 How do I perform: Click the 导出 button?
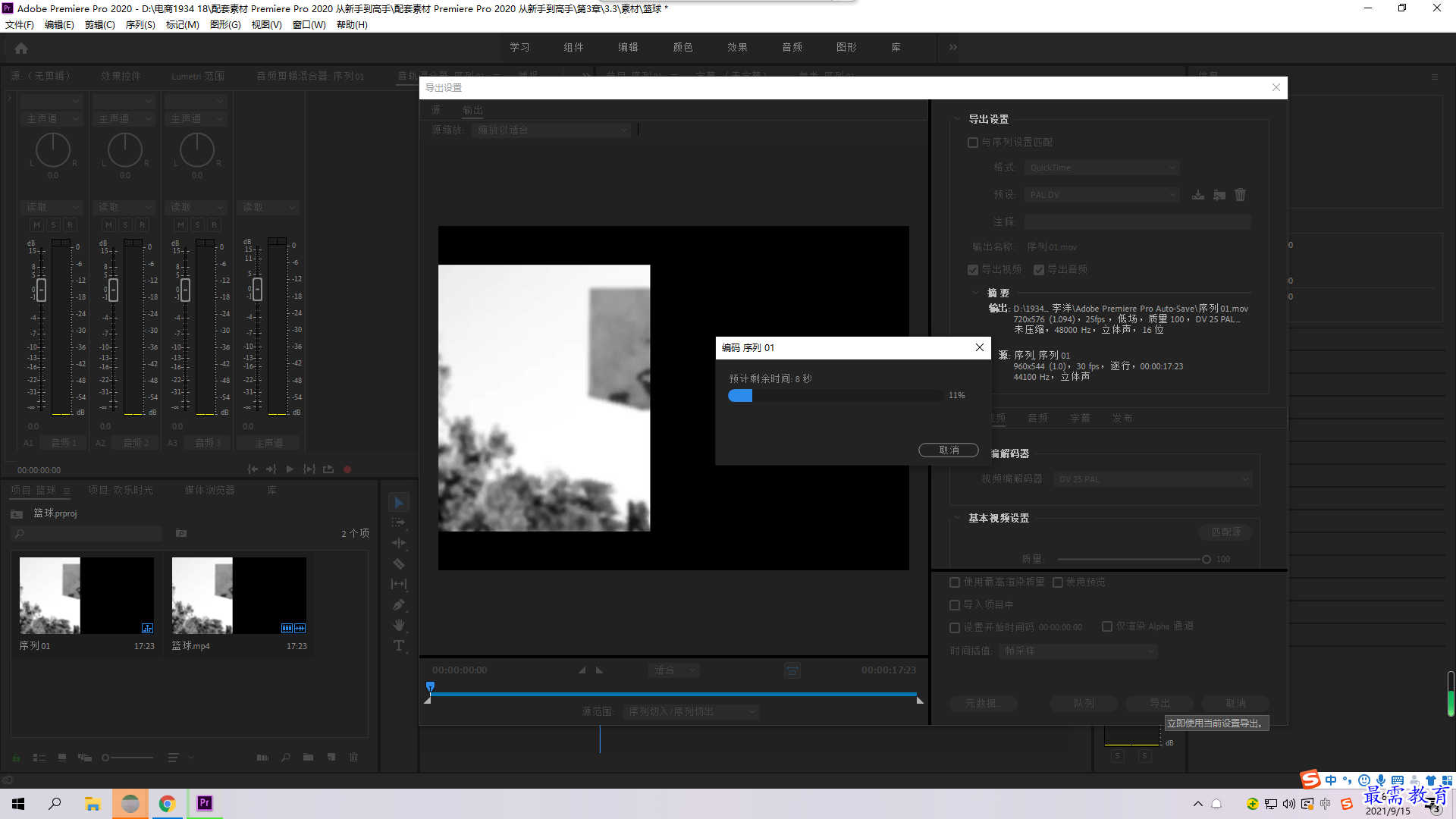tap(1159, 704)
